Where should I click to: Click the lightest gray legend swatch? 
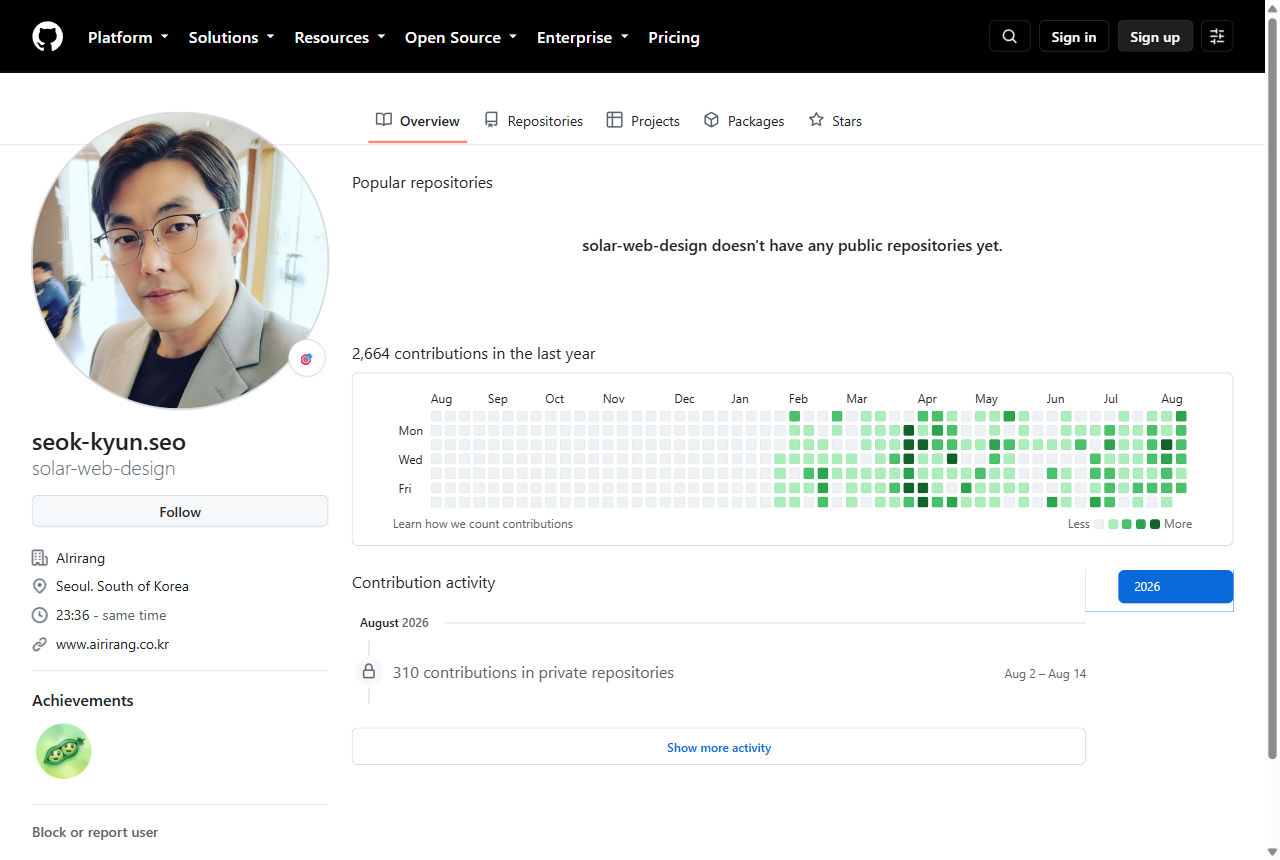pyautogui.click(x=1099, y=524)
